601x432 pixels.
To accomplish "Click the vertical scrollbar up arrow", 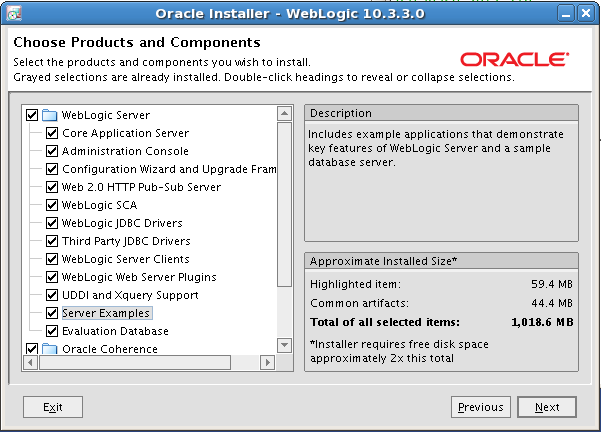I will [284, 113].
